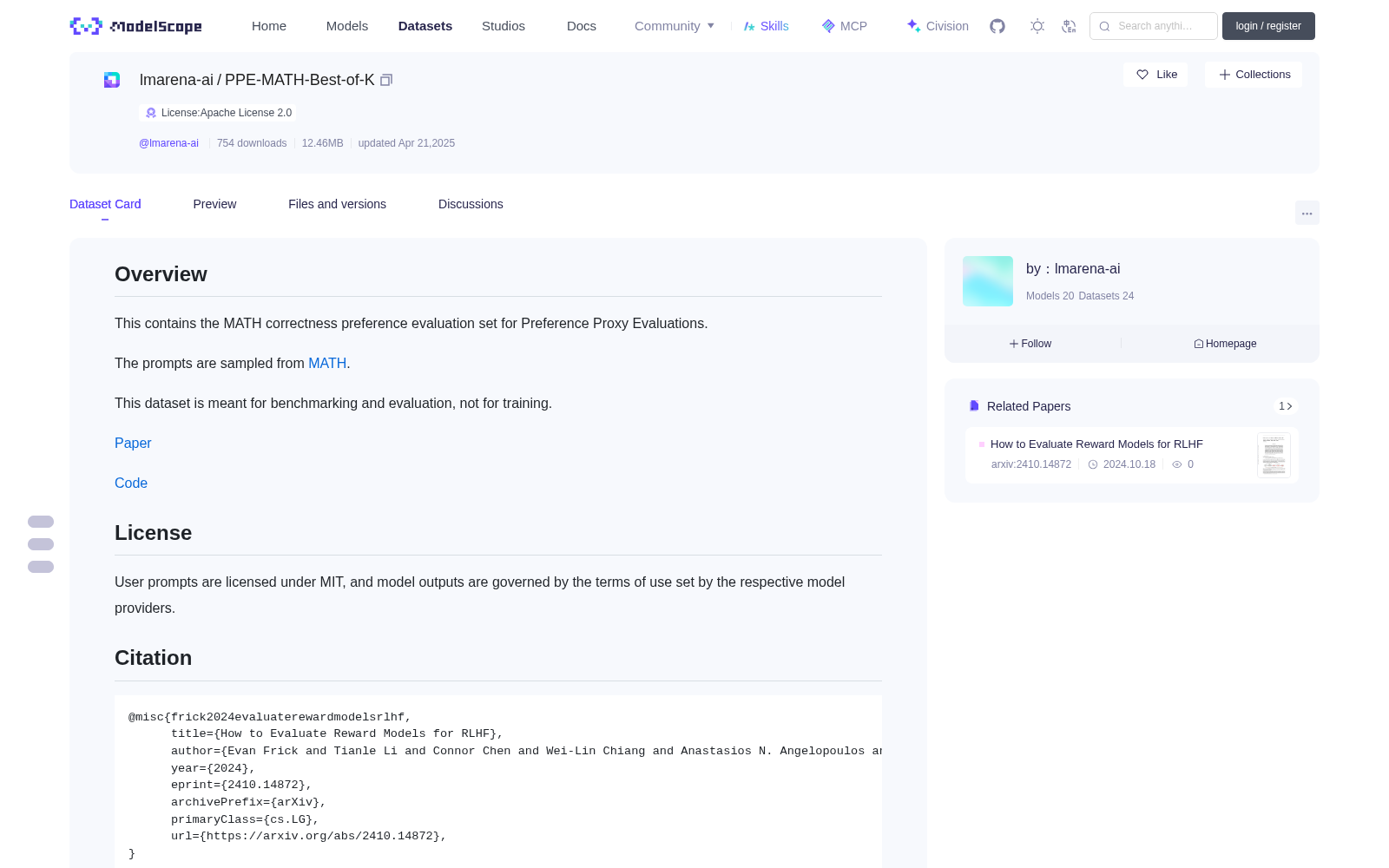1389x868 pixels.
Task: Open the MATH dataset link
Action: 327,364
